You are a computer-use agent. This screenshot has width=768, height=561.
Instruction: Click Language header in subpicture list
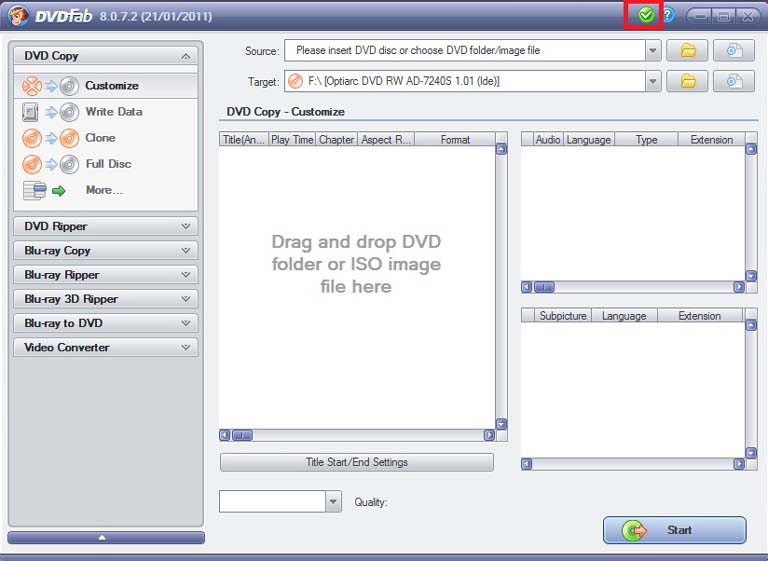624,316
